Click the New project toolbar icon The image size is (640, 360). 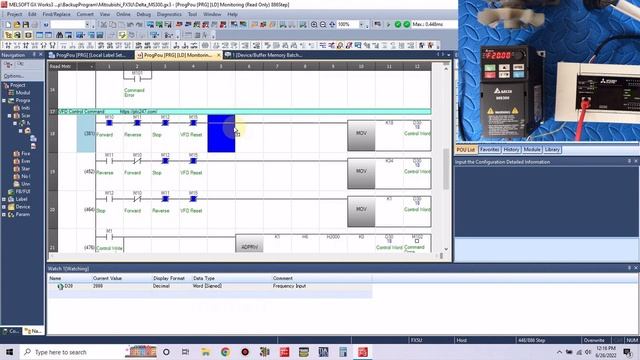(x=8, y=25)
